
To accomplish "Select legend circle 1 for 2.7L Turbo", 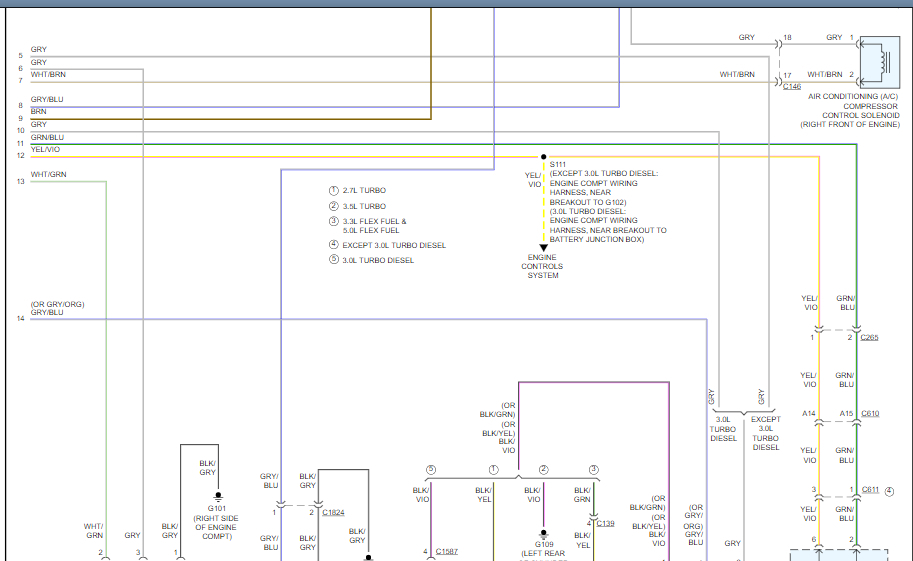I will click(334, 190).
